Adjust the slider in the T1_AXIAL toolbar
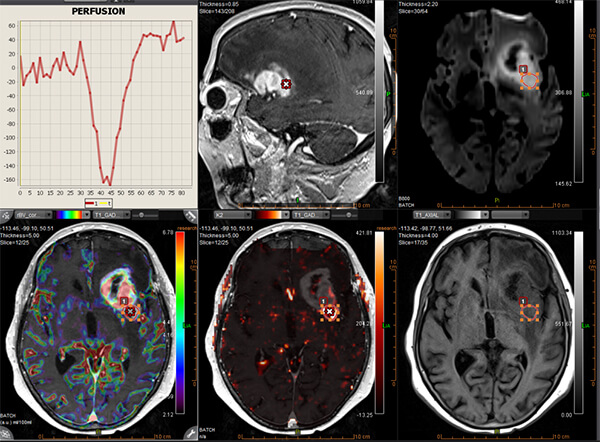Image resolution: width=600 pixels, height=442 pixels. (x=510, y=214)
